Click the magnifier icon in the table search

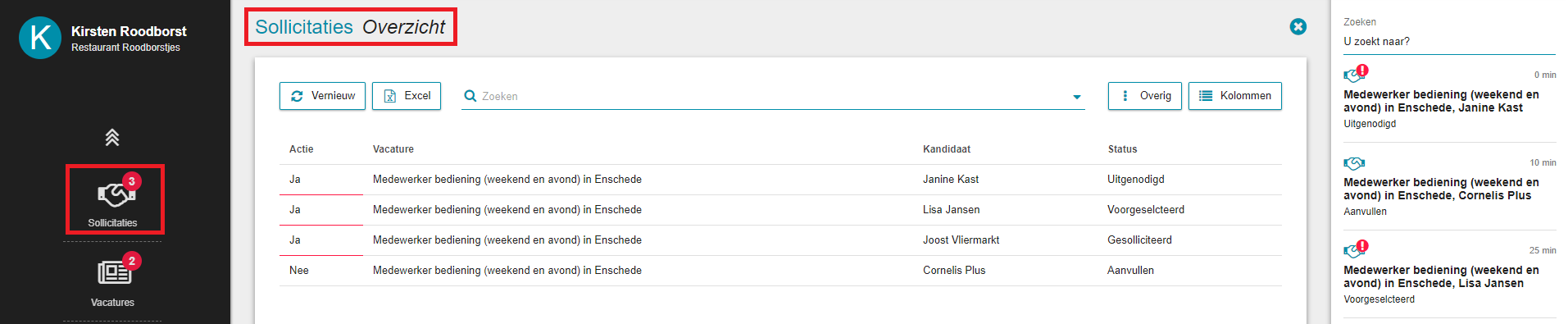tap(470, 96)
